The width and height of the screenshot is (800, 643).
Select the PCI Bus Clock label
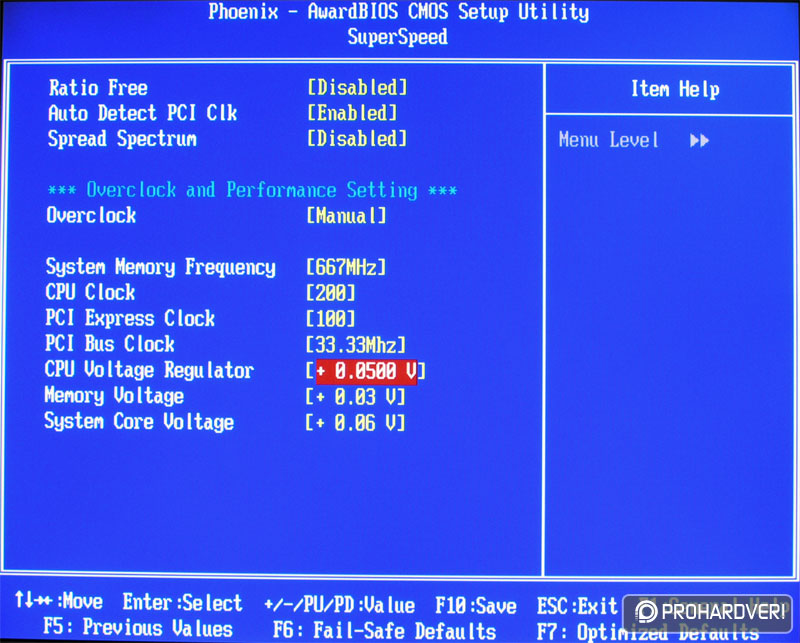[x=110, y=343]
